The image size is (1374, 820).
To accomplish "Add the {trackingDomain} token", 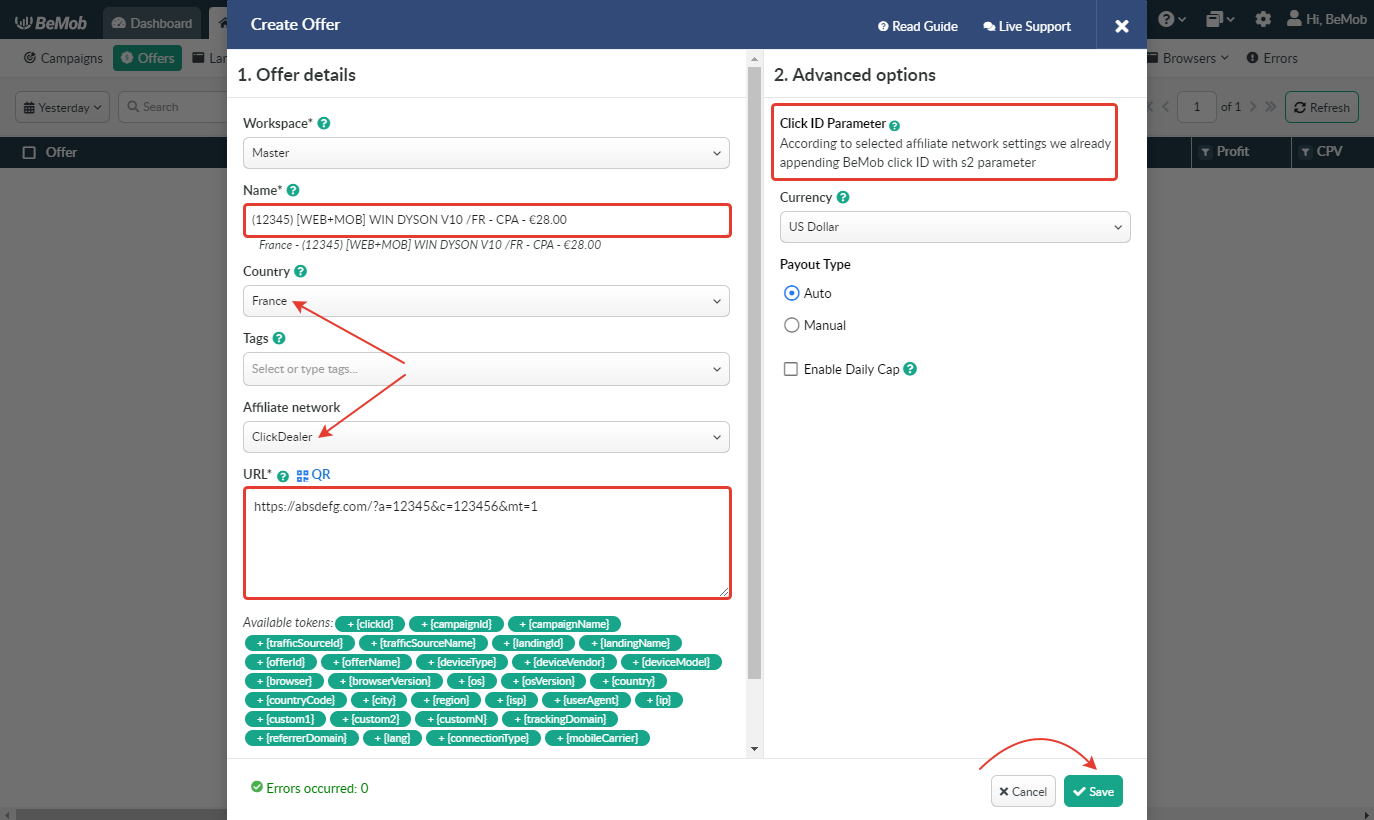I will 559,719.
